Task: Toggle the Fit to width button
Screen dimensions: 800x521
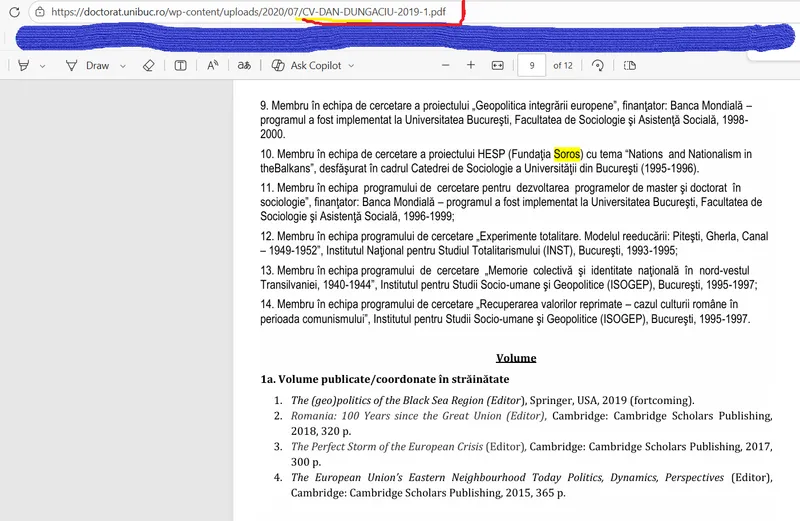Action: pyautogui.click(x=498, y=66)
